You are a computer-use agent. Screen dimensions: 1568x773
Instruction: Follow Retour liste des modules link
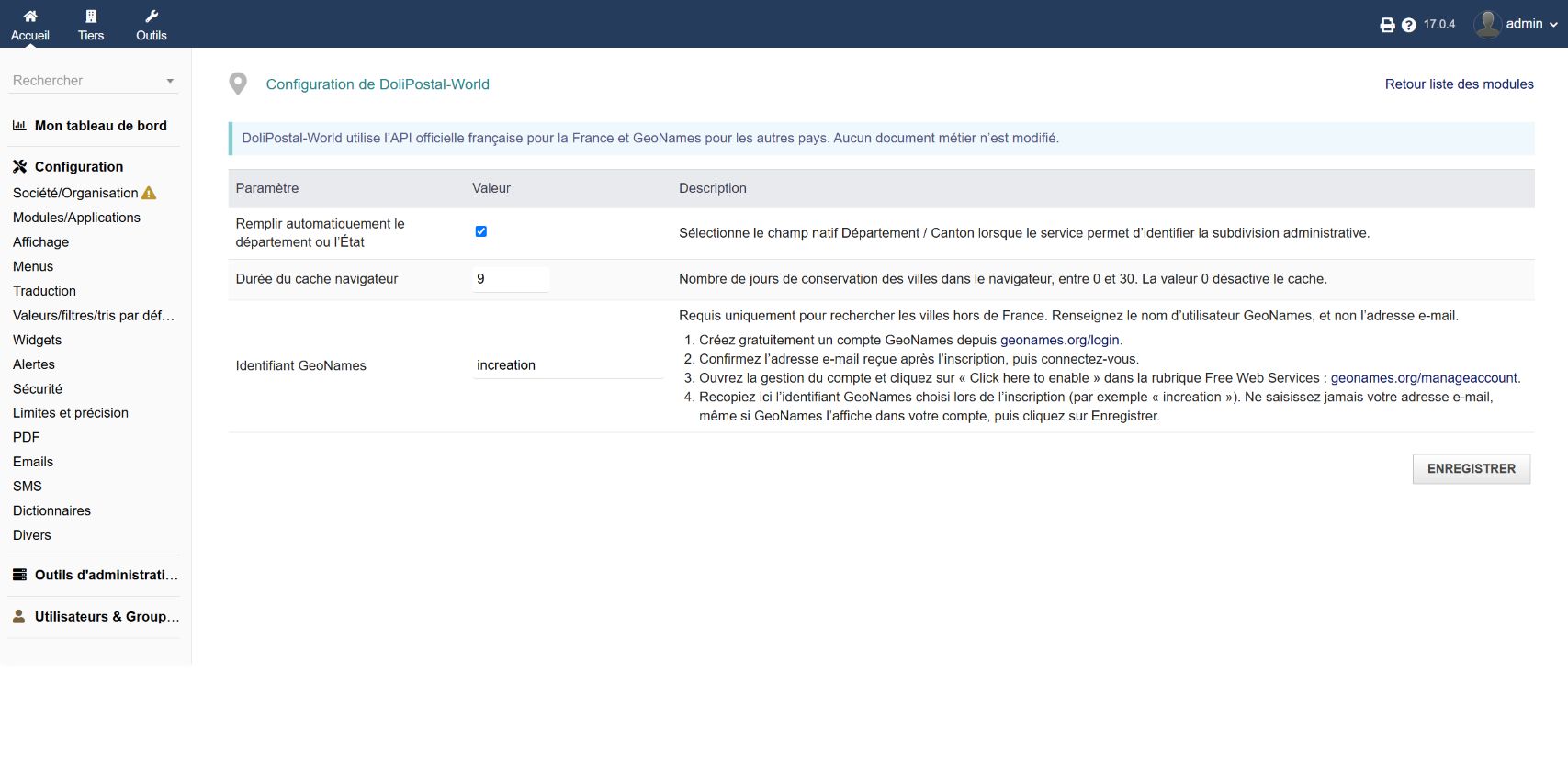click(x=1460, y=84)
